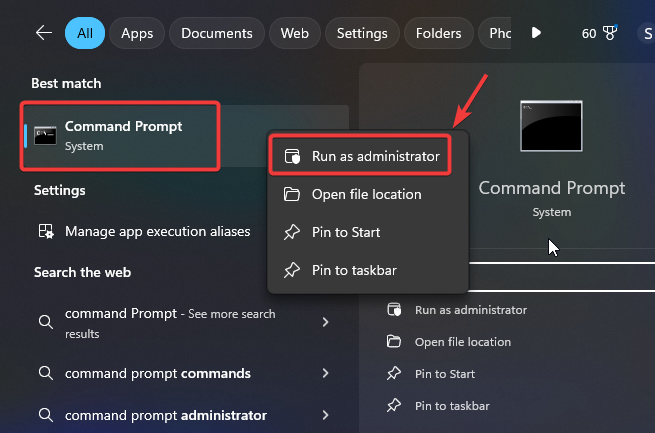This screenshot has width=655, height=433.
Task: Click folder icon in preview pane actions
Action: click(x=394, y=342)
